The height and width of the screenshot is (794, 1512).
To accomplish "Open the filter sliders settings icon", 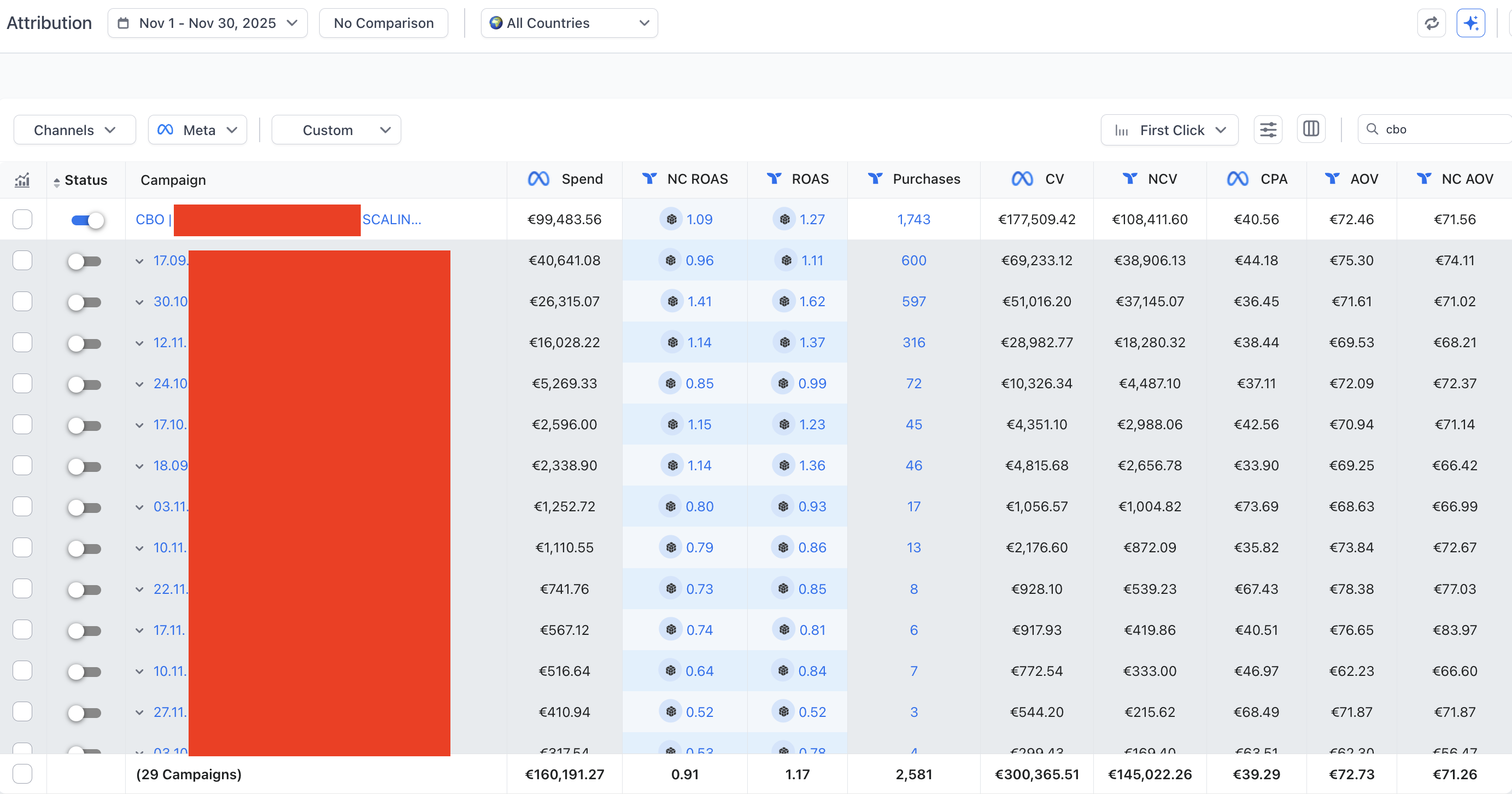I will tap(1268, 130).
